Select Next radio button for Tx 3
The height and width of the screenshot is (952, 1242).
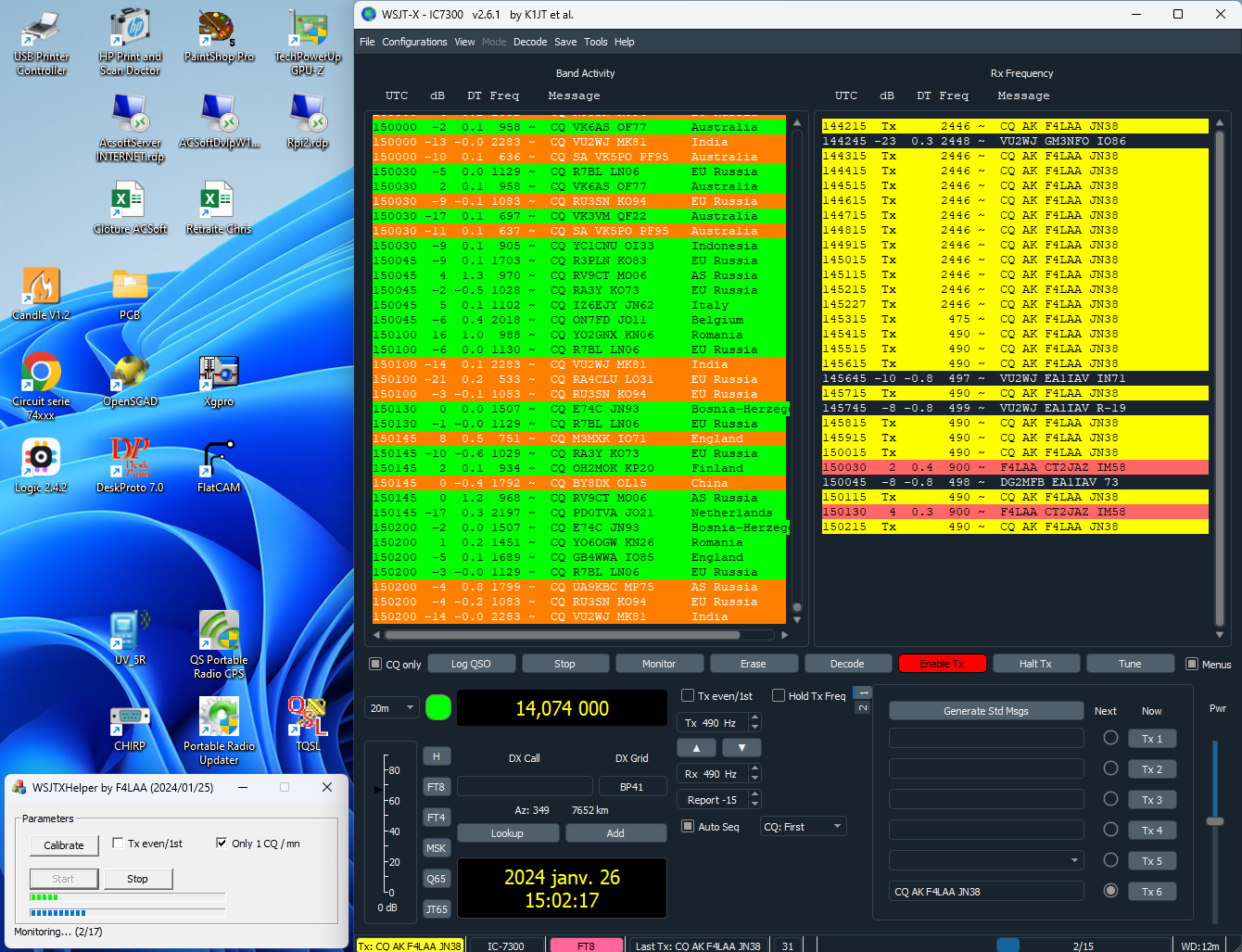(1110, 799)
